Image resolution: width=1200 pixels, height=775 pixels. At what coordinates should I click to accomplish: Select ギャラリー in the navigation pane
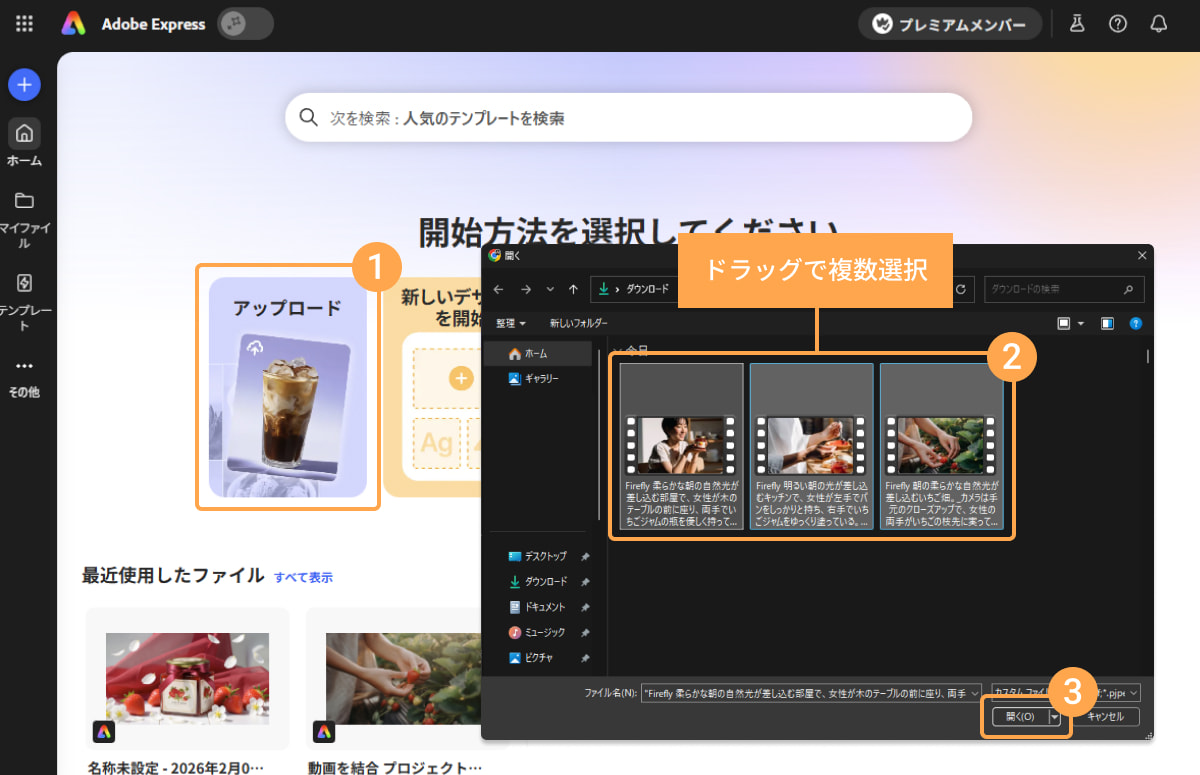point(540,379)
